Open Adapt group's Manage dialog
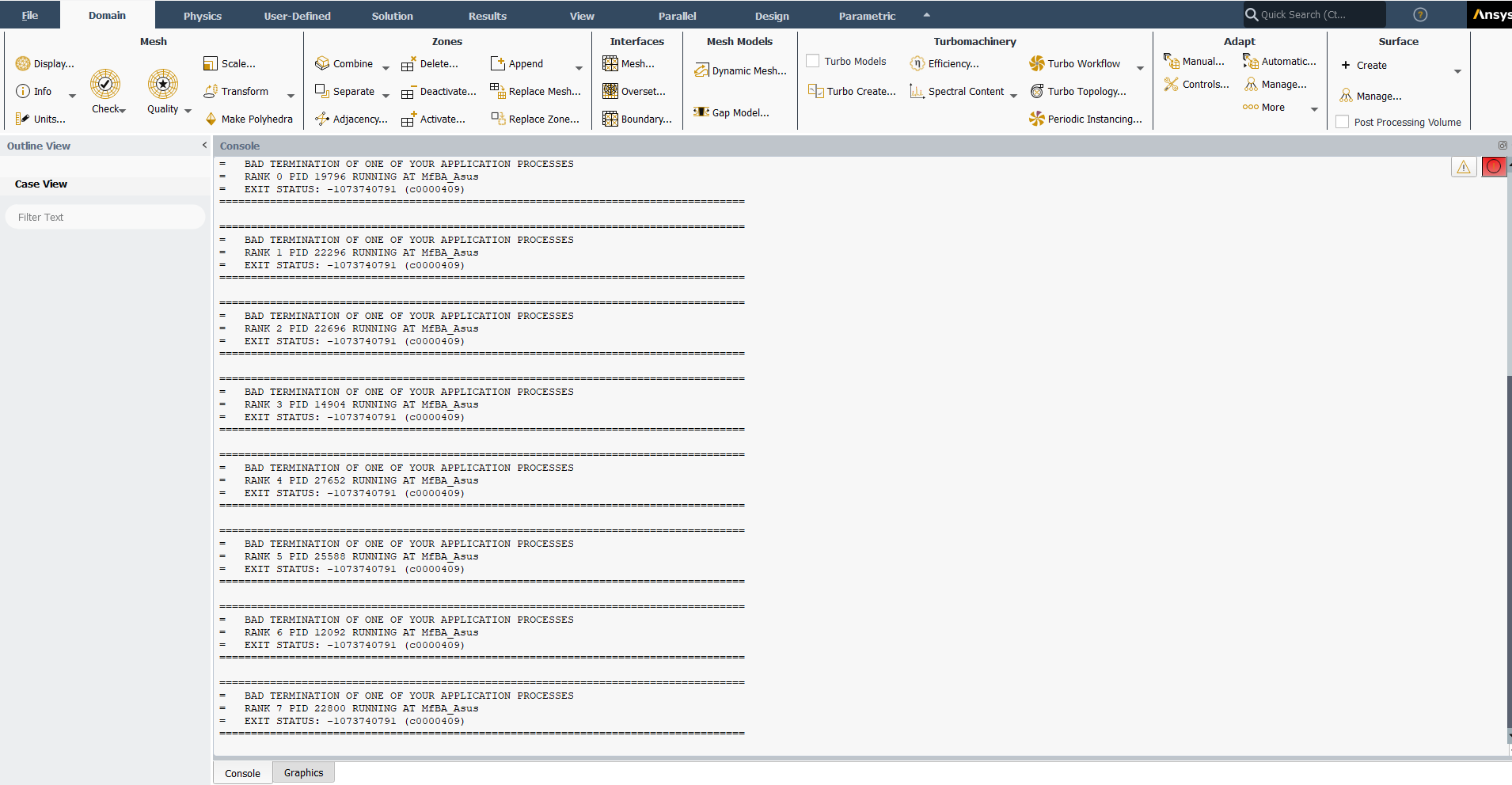 [1275, 84]
